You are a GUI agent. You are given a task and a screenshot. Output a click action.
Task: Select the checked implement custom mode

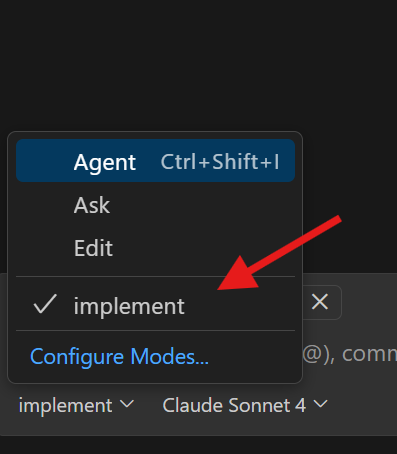click(x=155, y=305)
